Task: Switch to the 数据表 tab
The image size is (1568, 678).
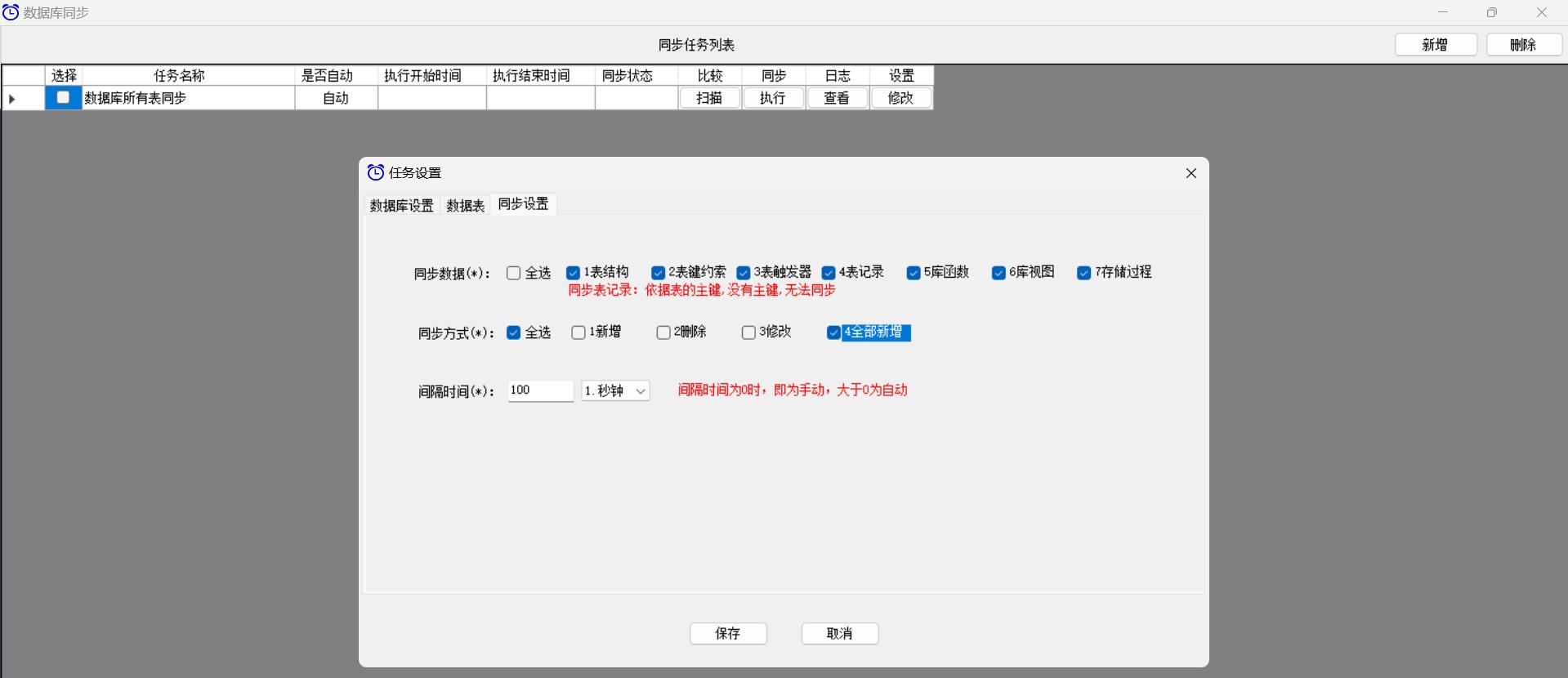Action: tap(466, 206)
